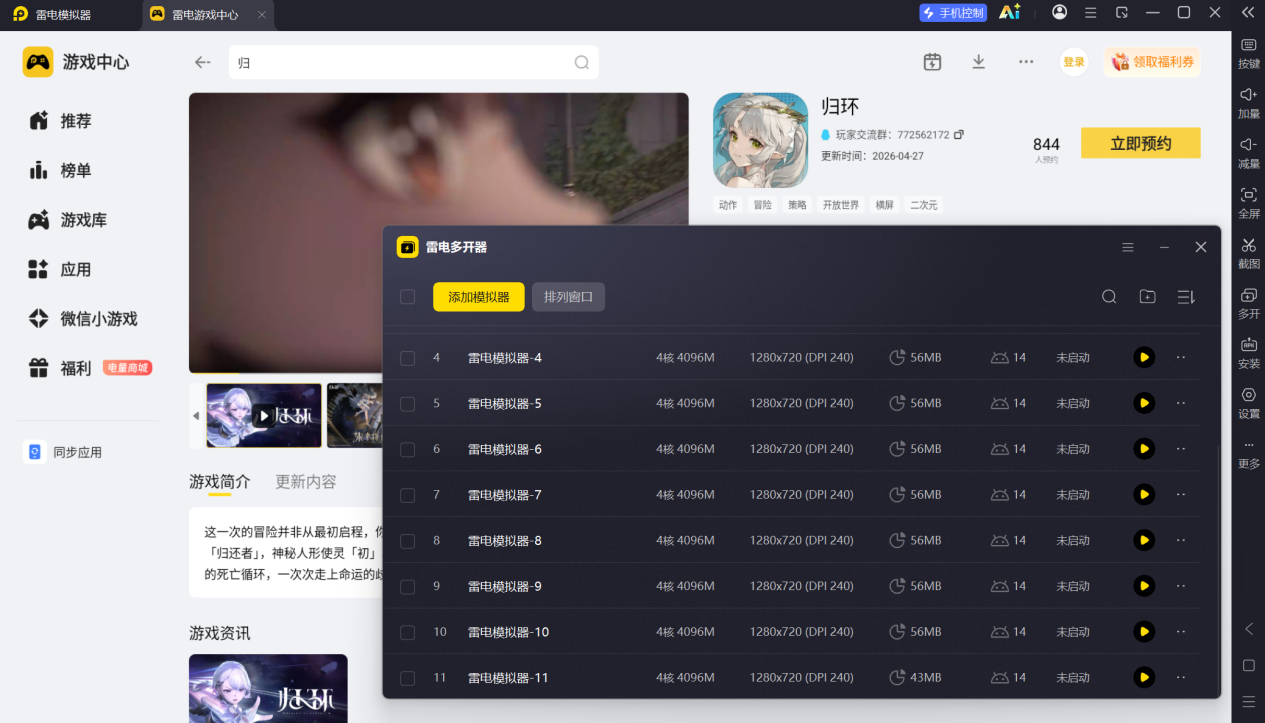Start emulator 雷电模拟器-4 with play button
Image resolution: width=1265 pixels, height=723 pixels.
1144,357
